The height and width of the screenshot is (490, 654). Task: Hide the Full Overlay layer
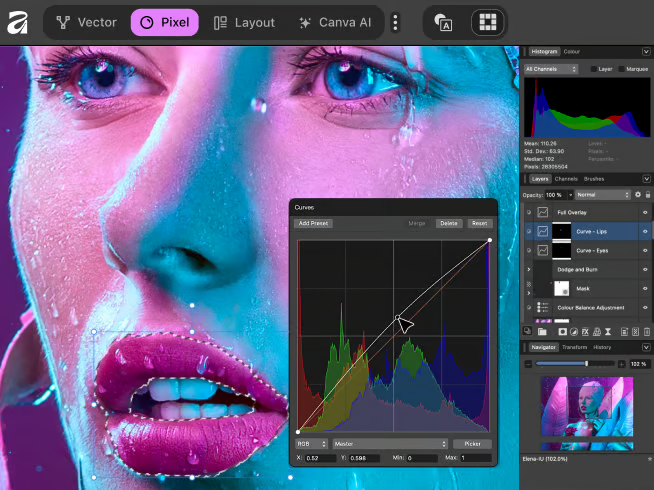pos(646,213)
